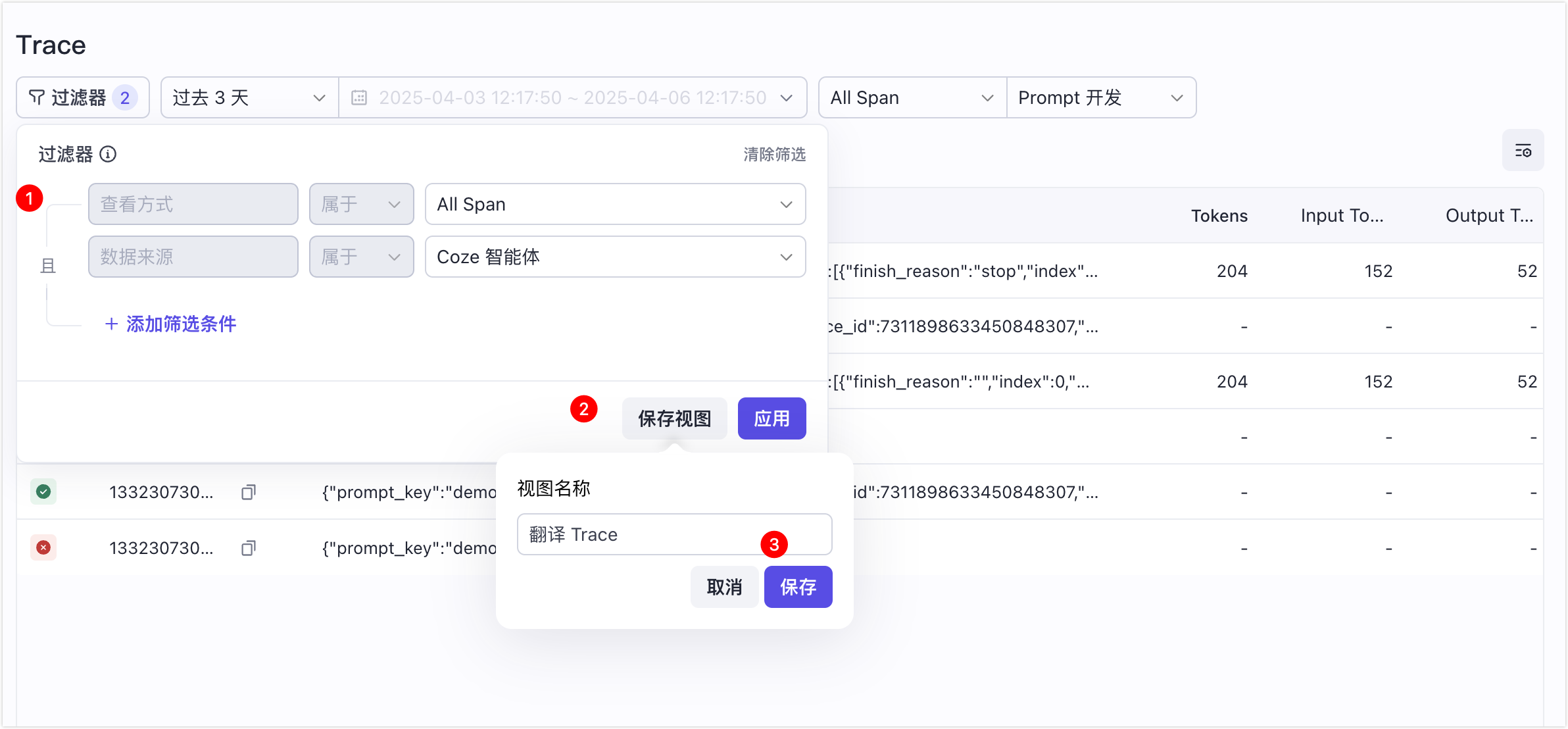Open the Prompt 开发 source dropdown
1568x729 pixels.
pyautogui.click(x=1101, y=97)
